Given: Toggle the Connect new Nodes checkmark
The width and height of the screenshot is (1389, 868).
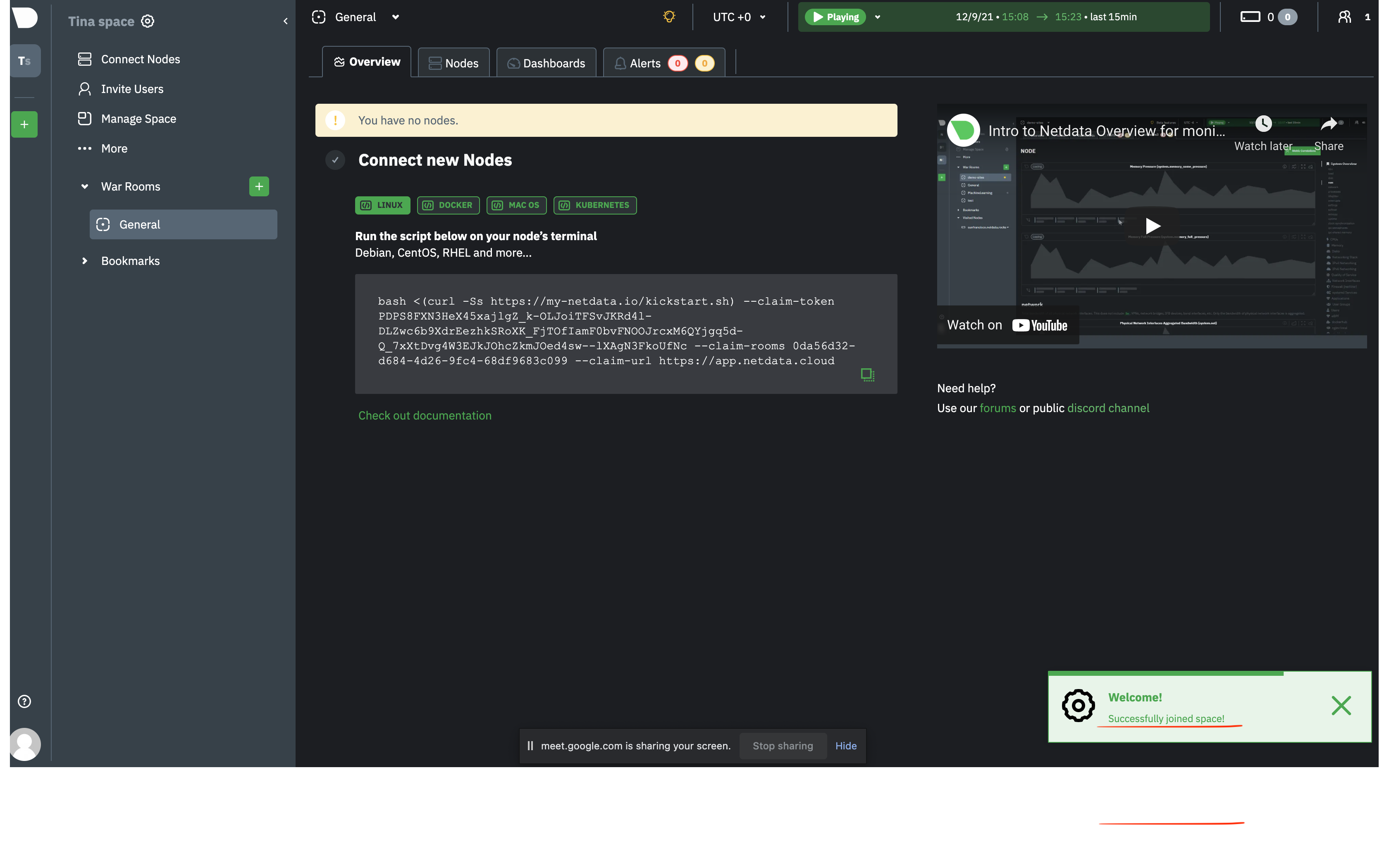Looking at the screenshot, I should click(x=335, y=160).
